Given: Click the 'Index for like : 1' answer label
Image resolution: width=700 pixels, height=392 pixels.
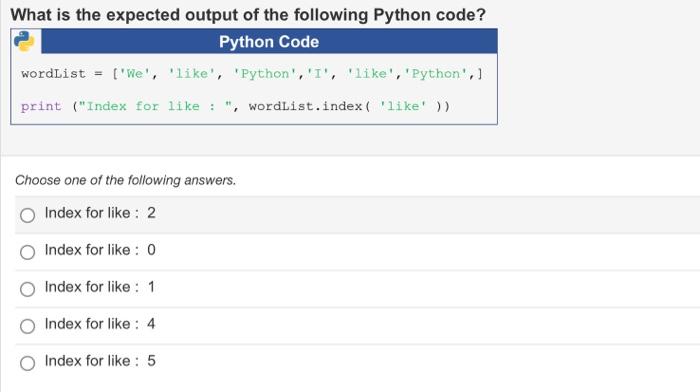Looking at the screenshot, I should (100, 287).
